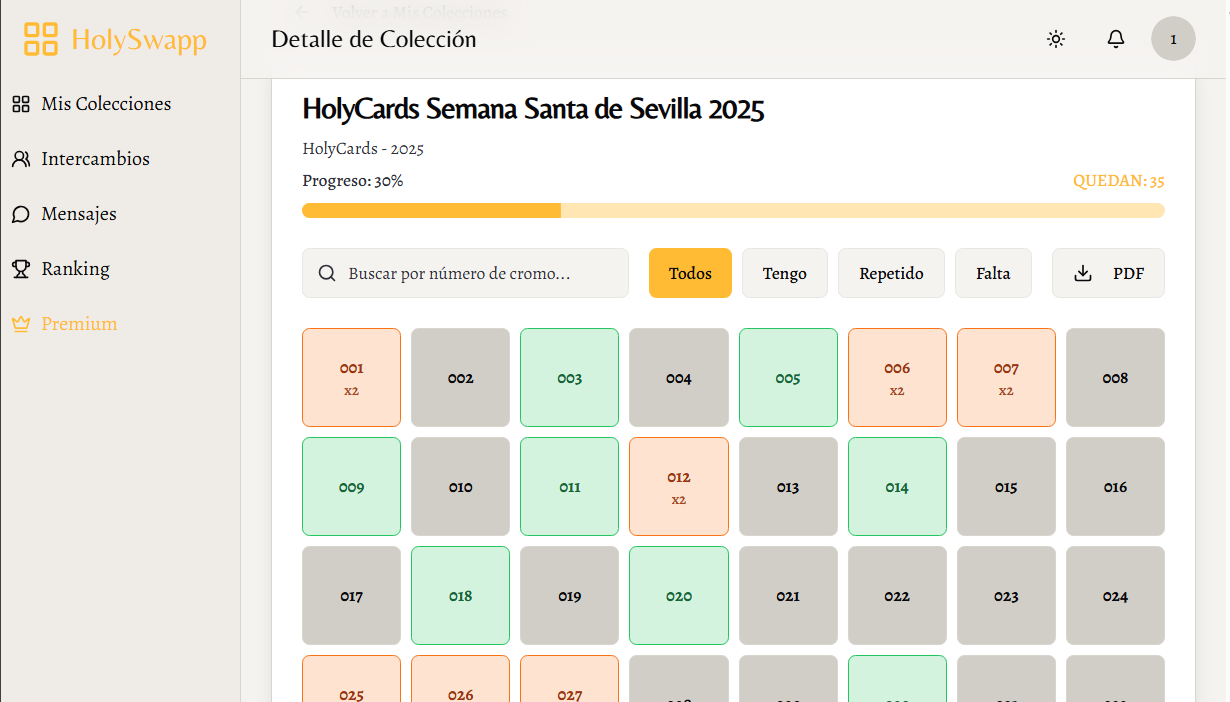This screenshot has width=1230, height=702.
Task: Click the Premium crown icon
Action: 21,324
